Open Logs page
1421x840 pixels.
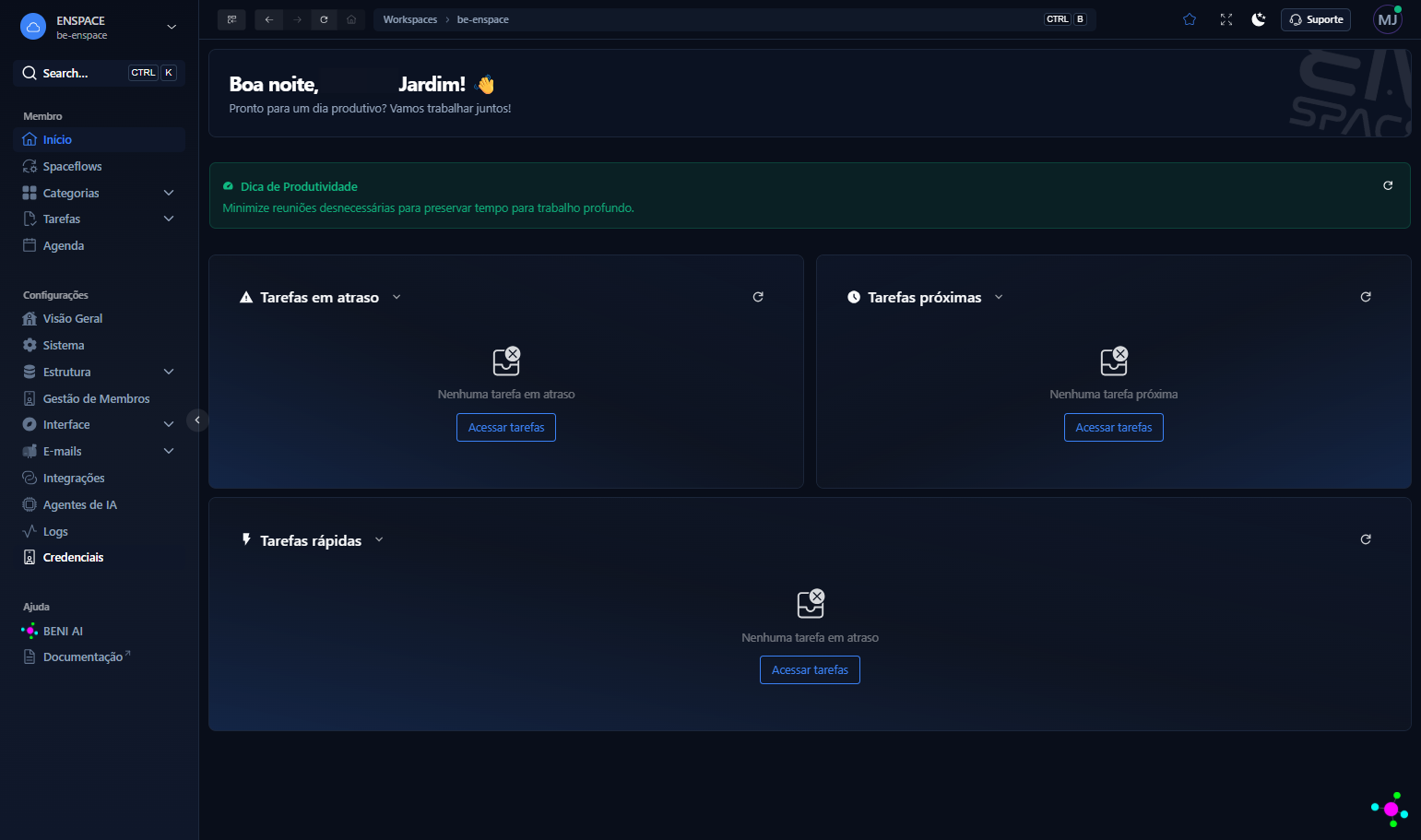[100, 531]
